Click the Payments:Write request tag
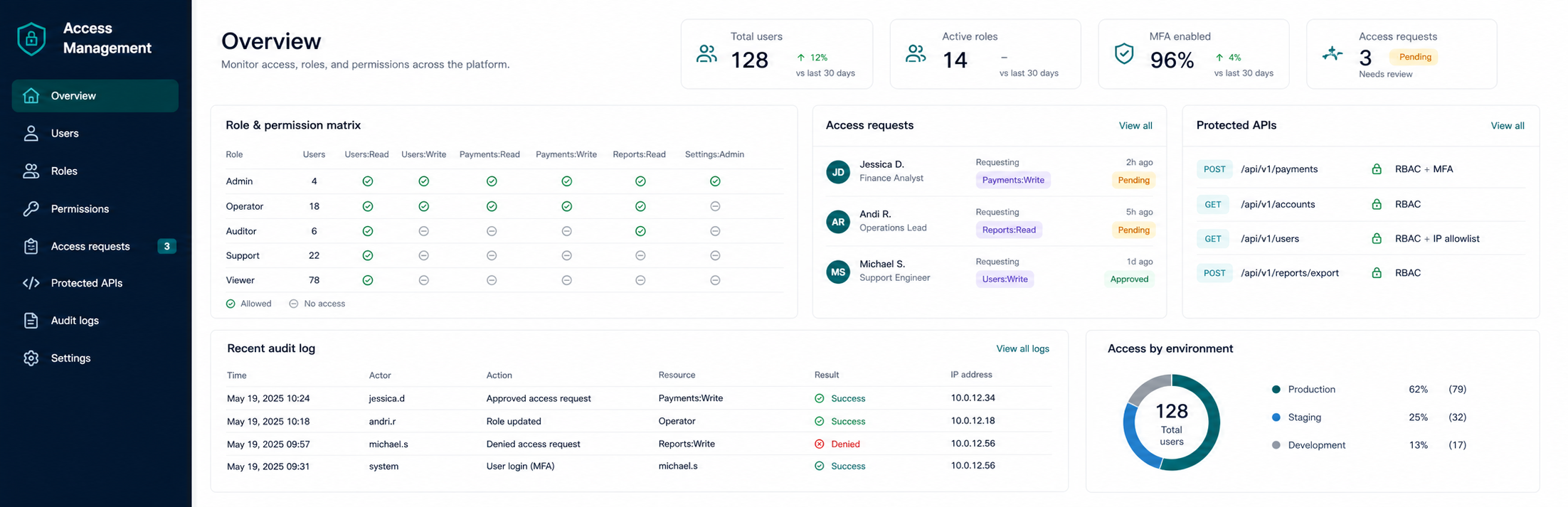 pos(1013,180)
